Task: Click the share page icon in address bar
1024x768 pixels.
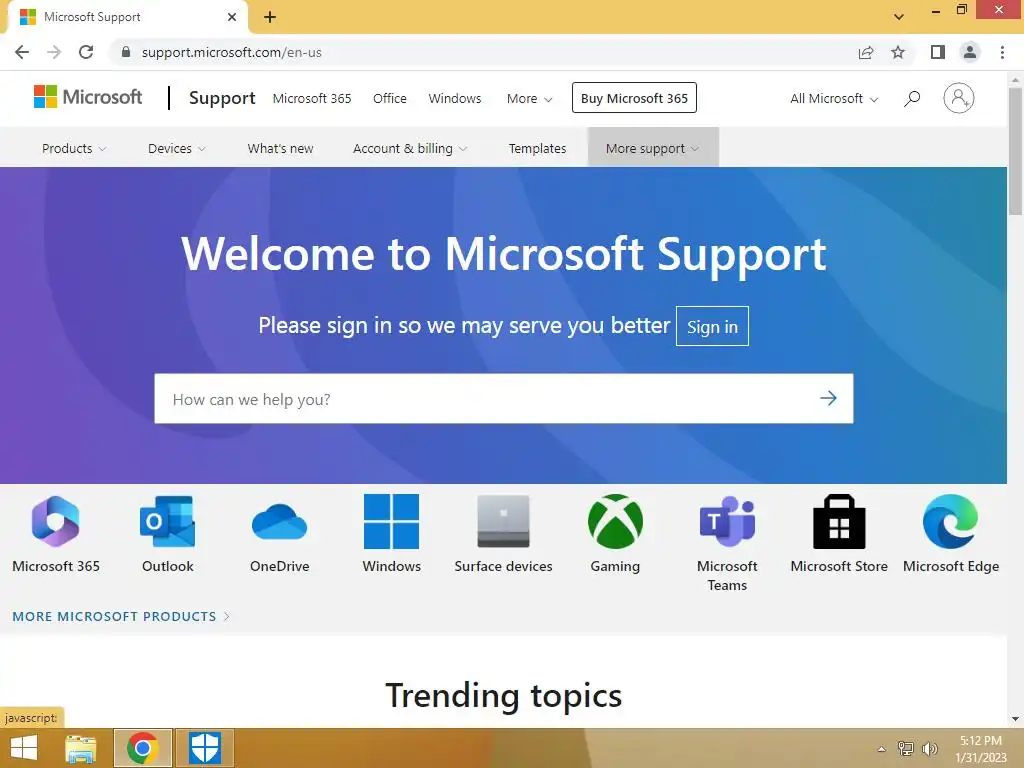Action: click(x=866, y=52)
